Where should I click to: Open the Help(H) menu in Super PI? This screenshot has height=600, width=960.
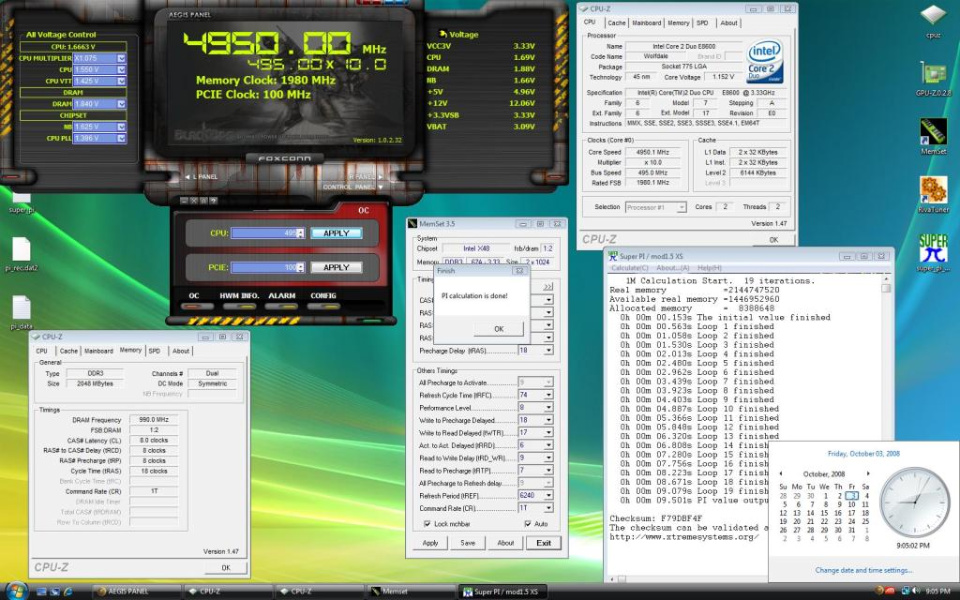tap(710, 268)
